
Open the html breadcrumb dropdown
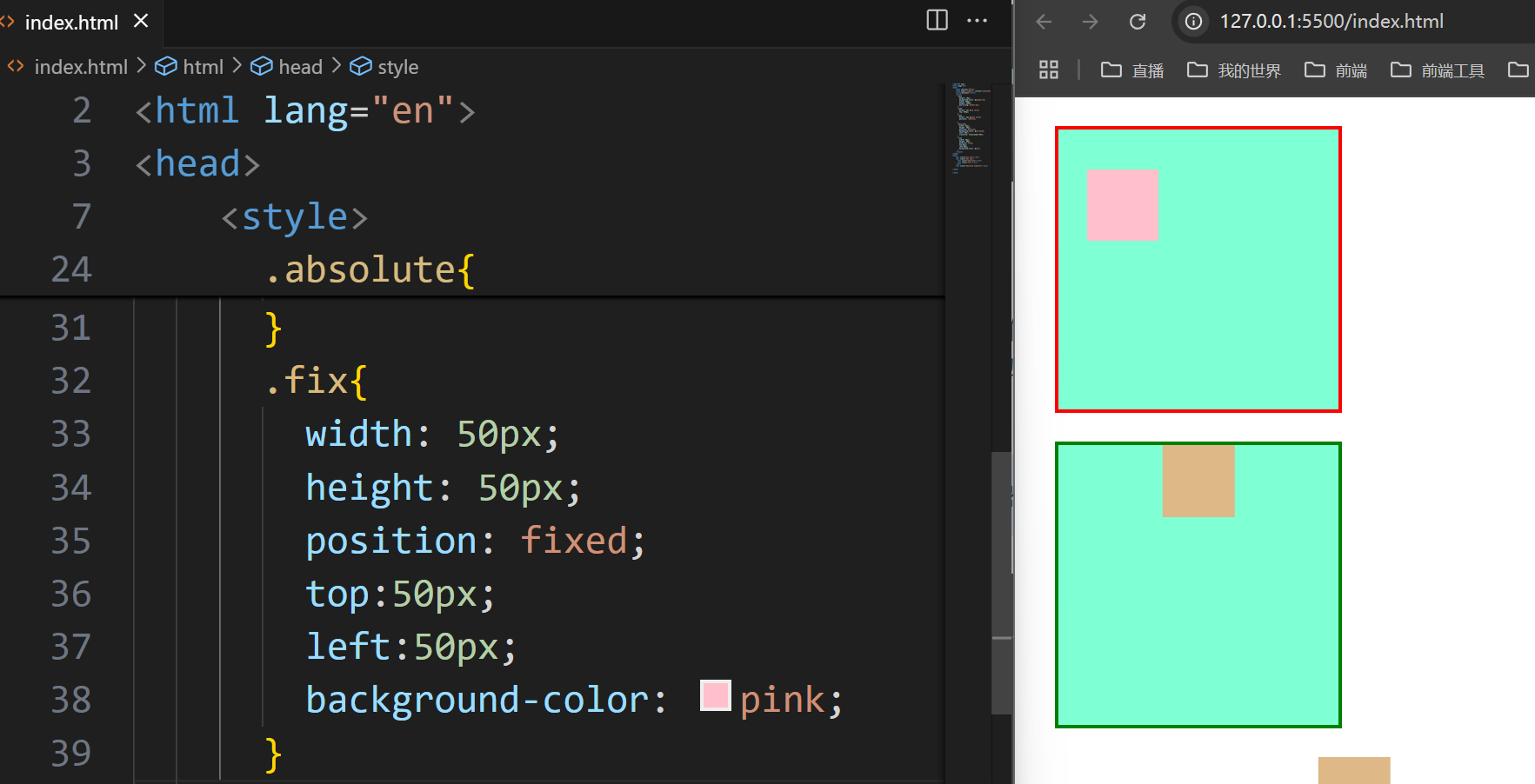pos(190,67)
